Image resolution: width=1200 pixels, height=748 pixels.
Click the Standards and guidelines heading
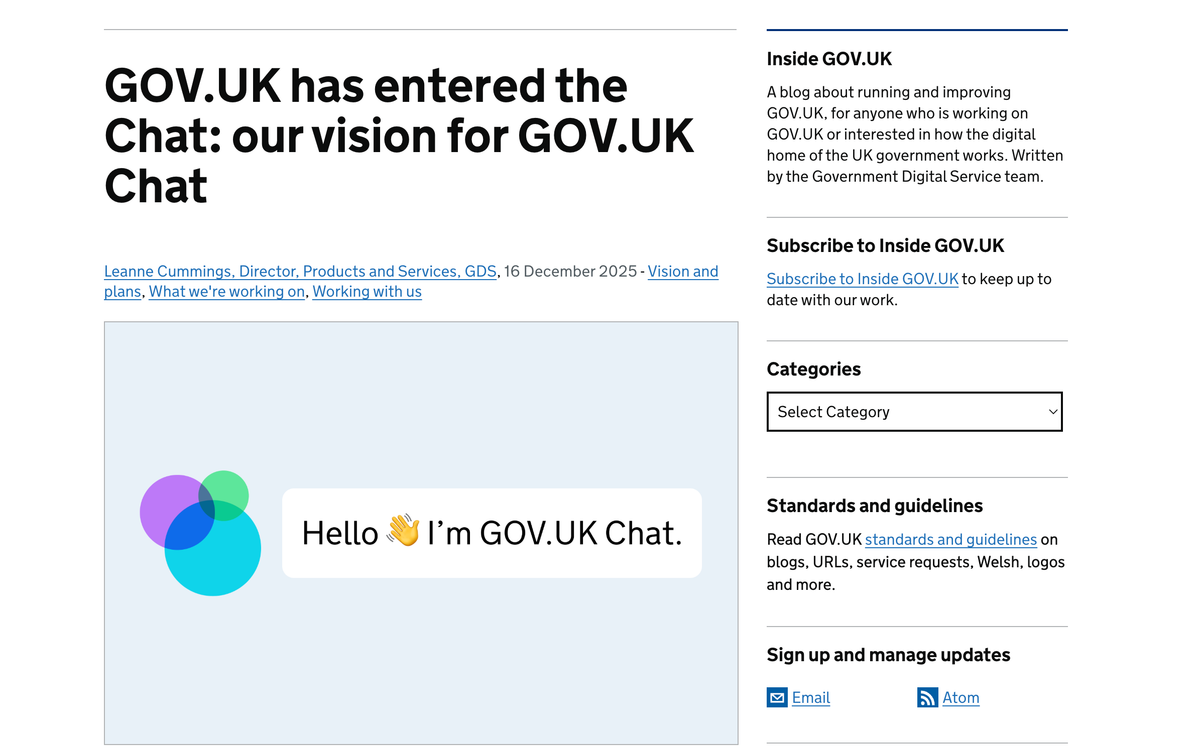pyautogui.click(x=874, y=506)
